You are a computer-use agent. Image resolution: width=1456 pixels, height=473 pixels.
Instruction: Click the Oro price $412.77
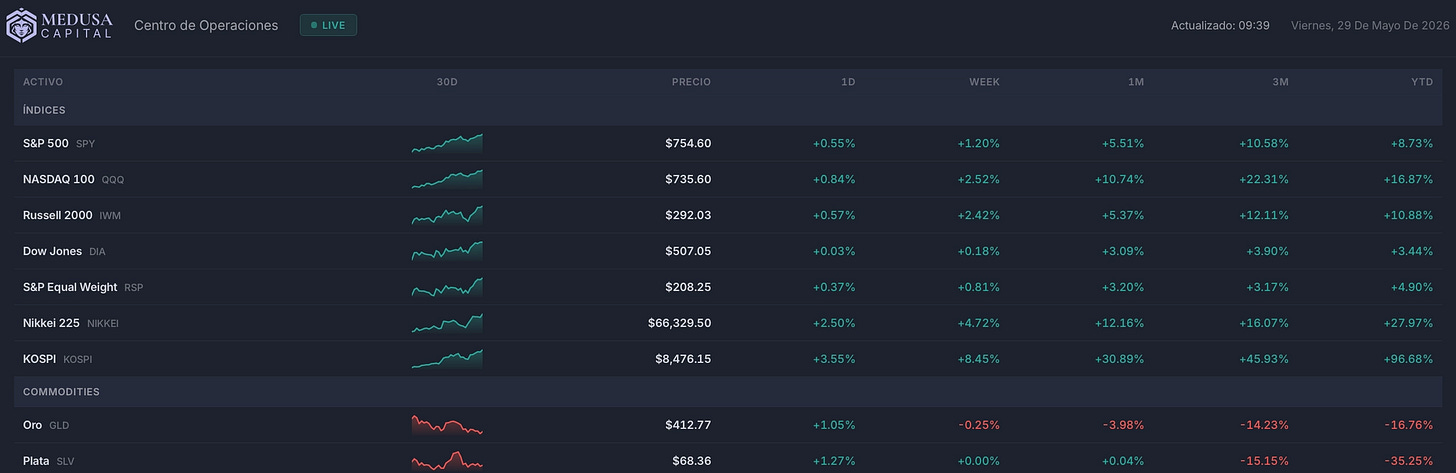click(x=688, y=425)
